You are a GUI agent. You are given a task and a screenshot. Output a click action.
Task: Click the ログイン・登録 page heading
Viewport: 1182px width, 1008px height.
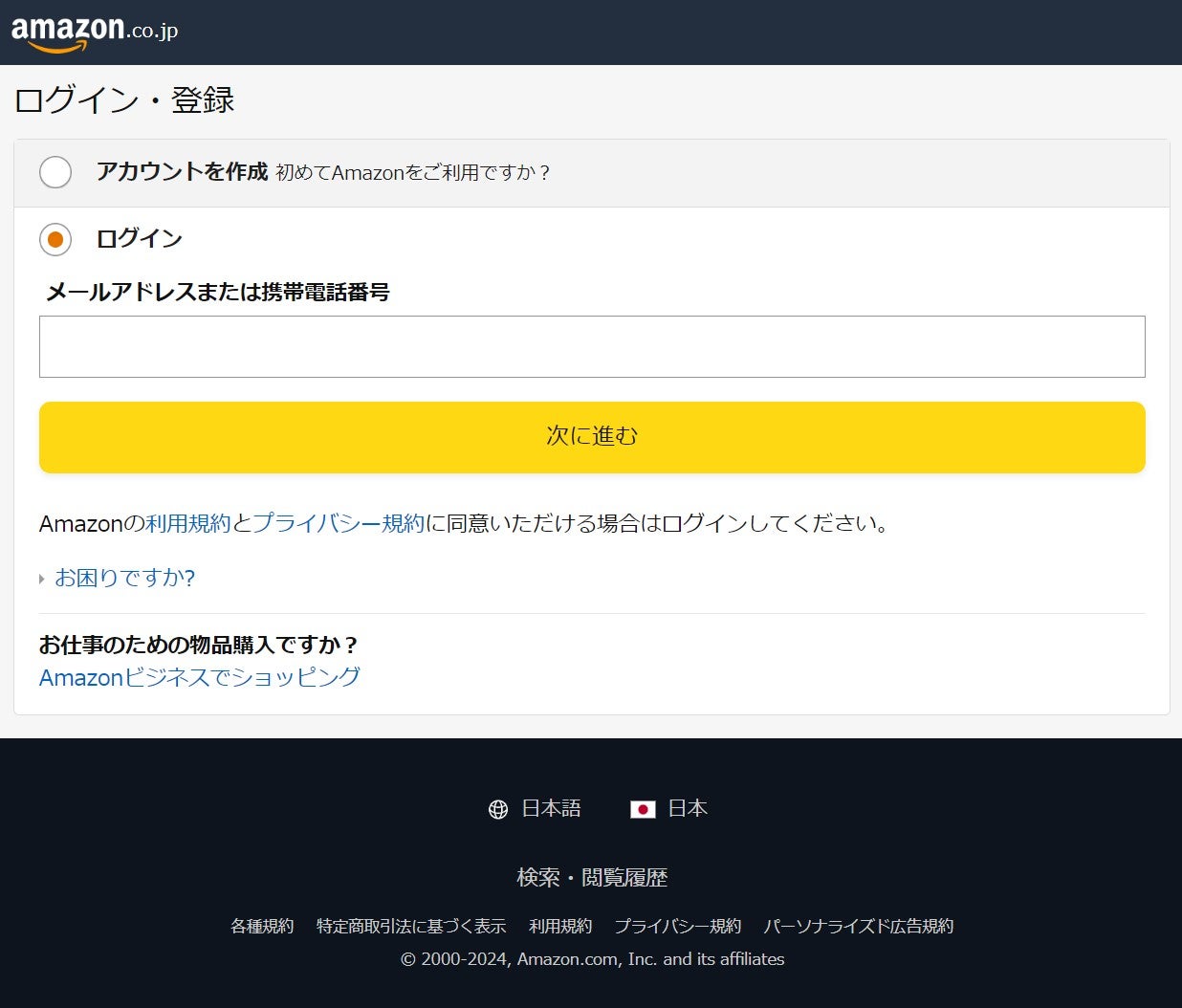tap(124, 99)
